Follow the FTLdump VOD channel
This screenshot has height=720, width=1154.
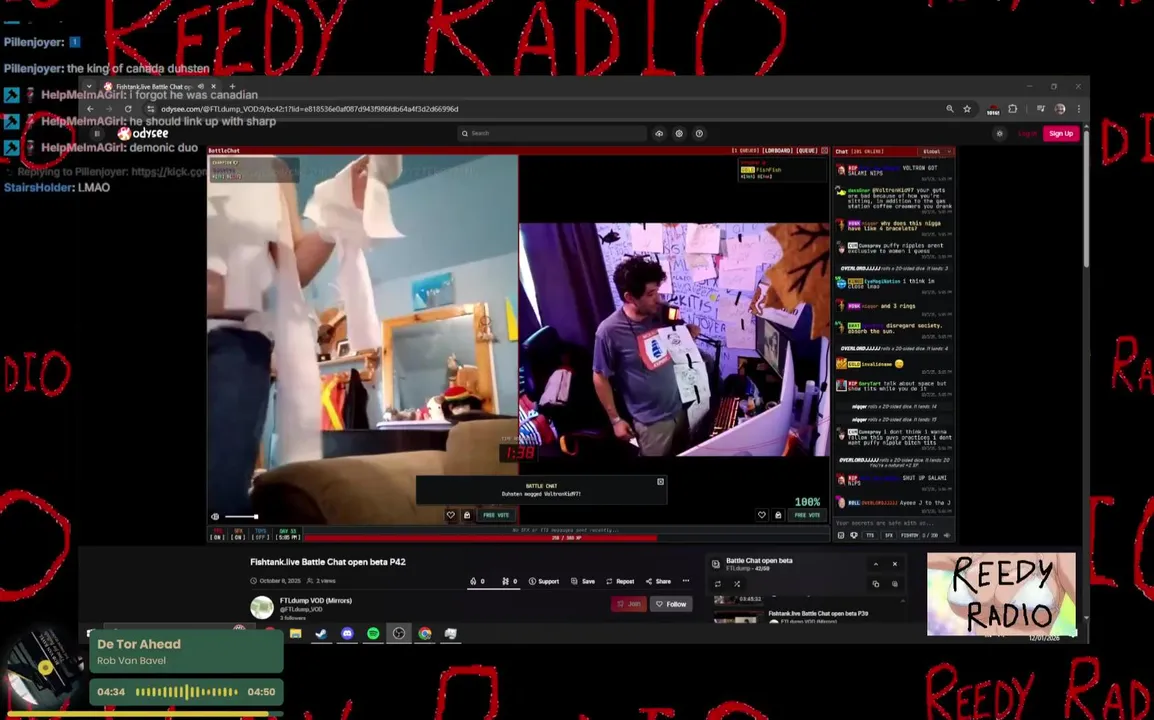(x=671, y=604)
